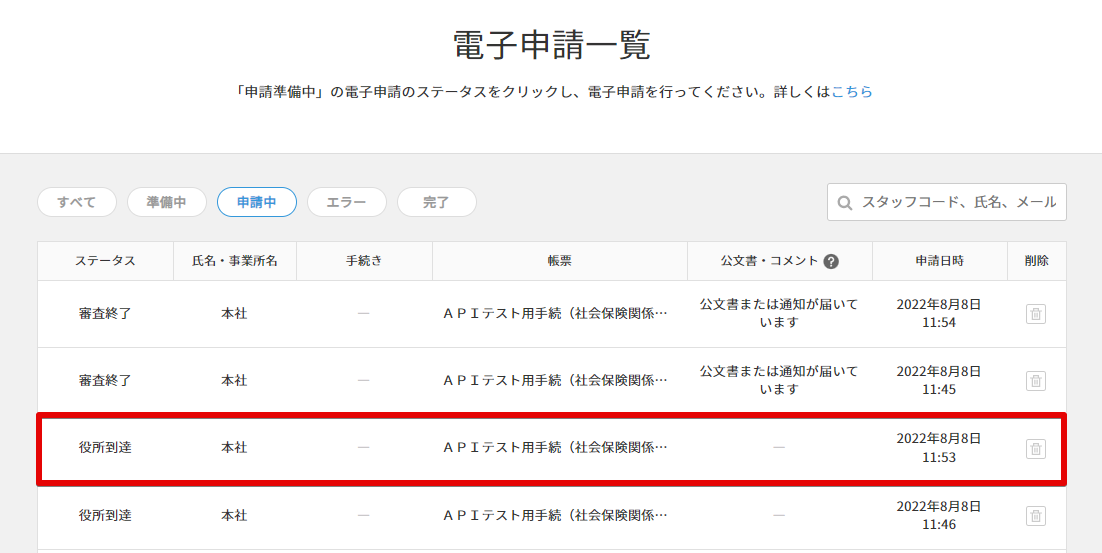Image resolution: width=1102 pixels, height=553 pixels.
Task: Open the 審査終了 status of the 11:54 row
Action: tap(105, 313)
